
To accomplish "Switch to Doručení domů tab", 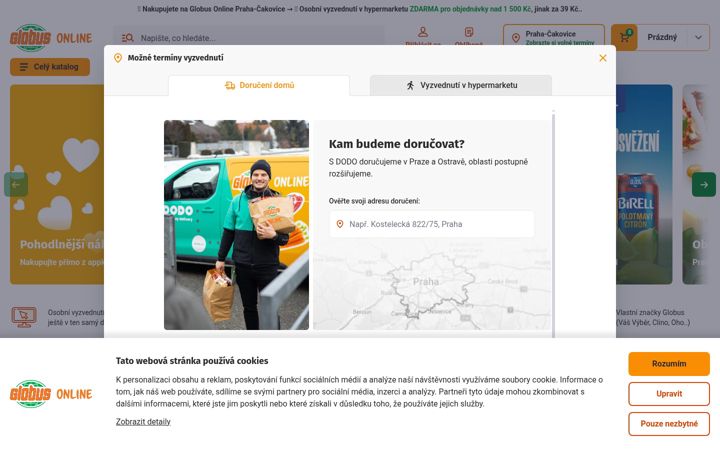I will pos(259,85).
